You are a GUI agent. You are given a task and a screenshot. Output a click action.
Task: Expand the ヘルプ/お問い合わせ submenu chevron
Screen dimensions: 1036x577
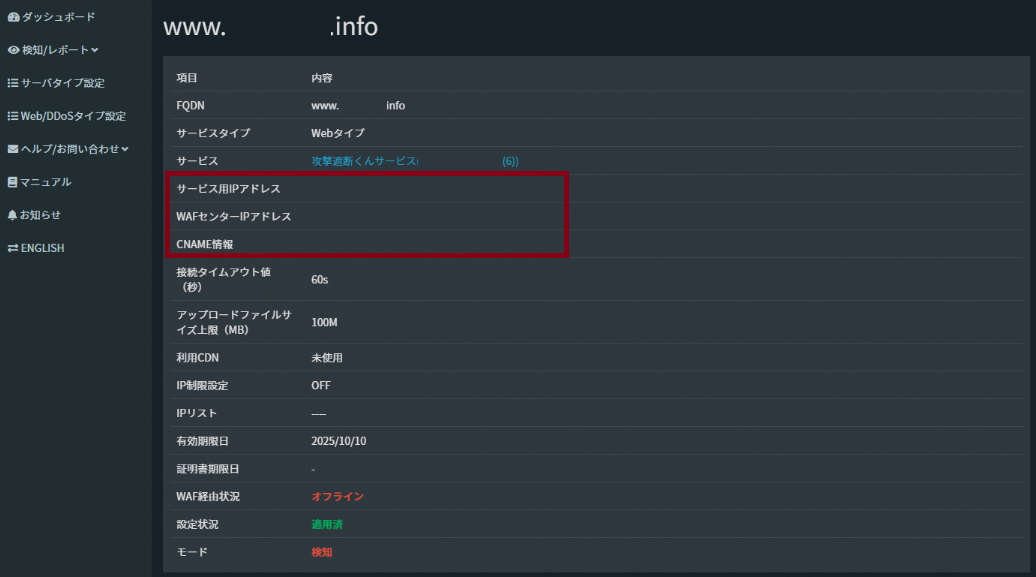tap(125, 149)
